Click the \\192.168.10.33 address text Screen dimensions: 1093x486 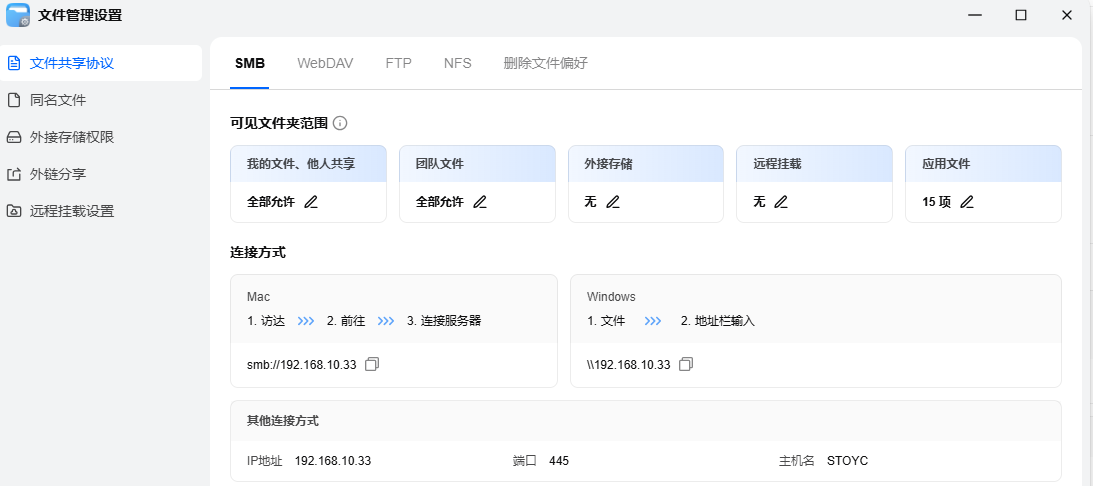[x=628, y=365]
